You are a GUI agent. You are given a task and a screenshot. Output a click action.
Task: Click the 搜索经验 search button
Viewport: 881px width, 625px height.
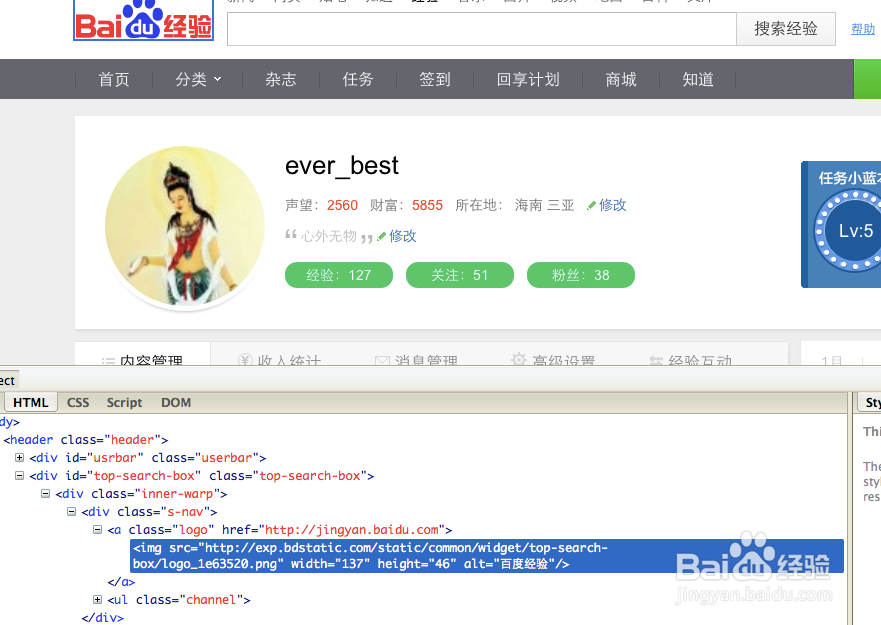tap(786, 29)
